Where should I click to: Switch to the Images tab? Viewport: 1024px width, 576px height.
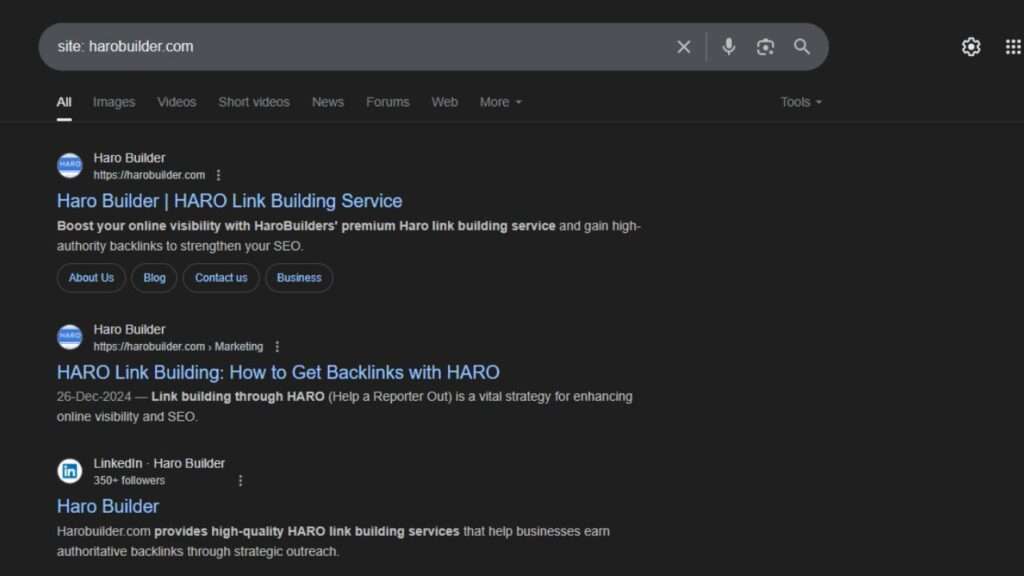point(114,102)
